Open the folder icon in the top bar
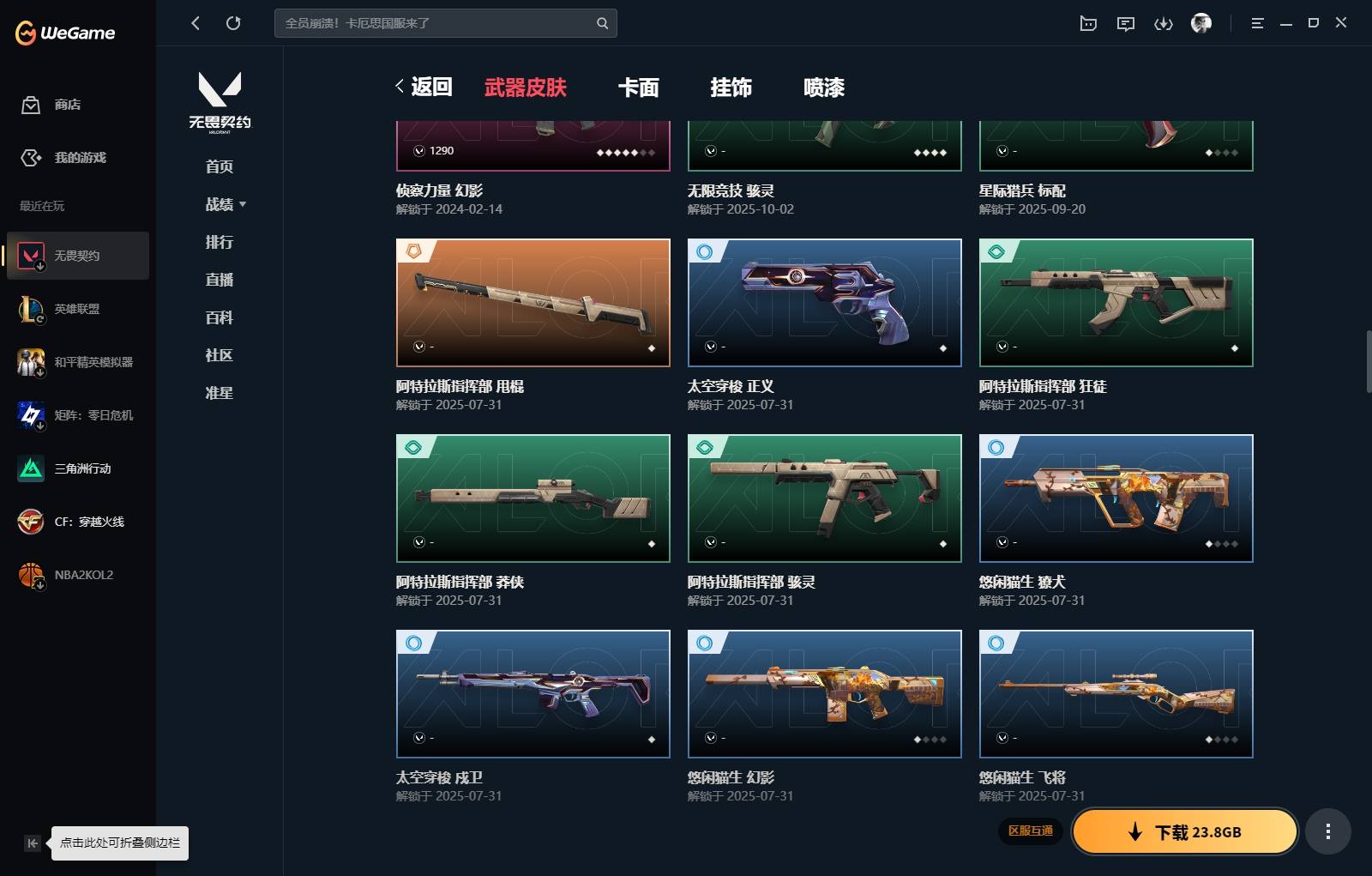Viewport: 1372px width, 876px height. coord(1088,23)
